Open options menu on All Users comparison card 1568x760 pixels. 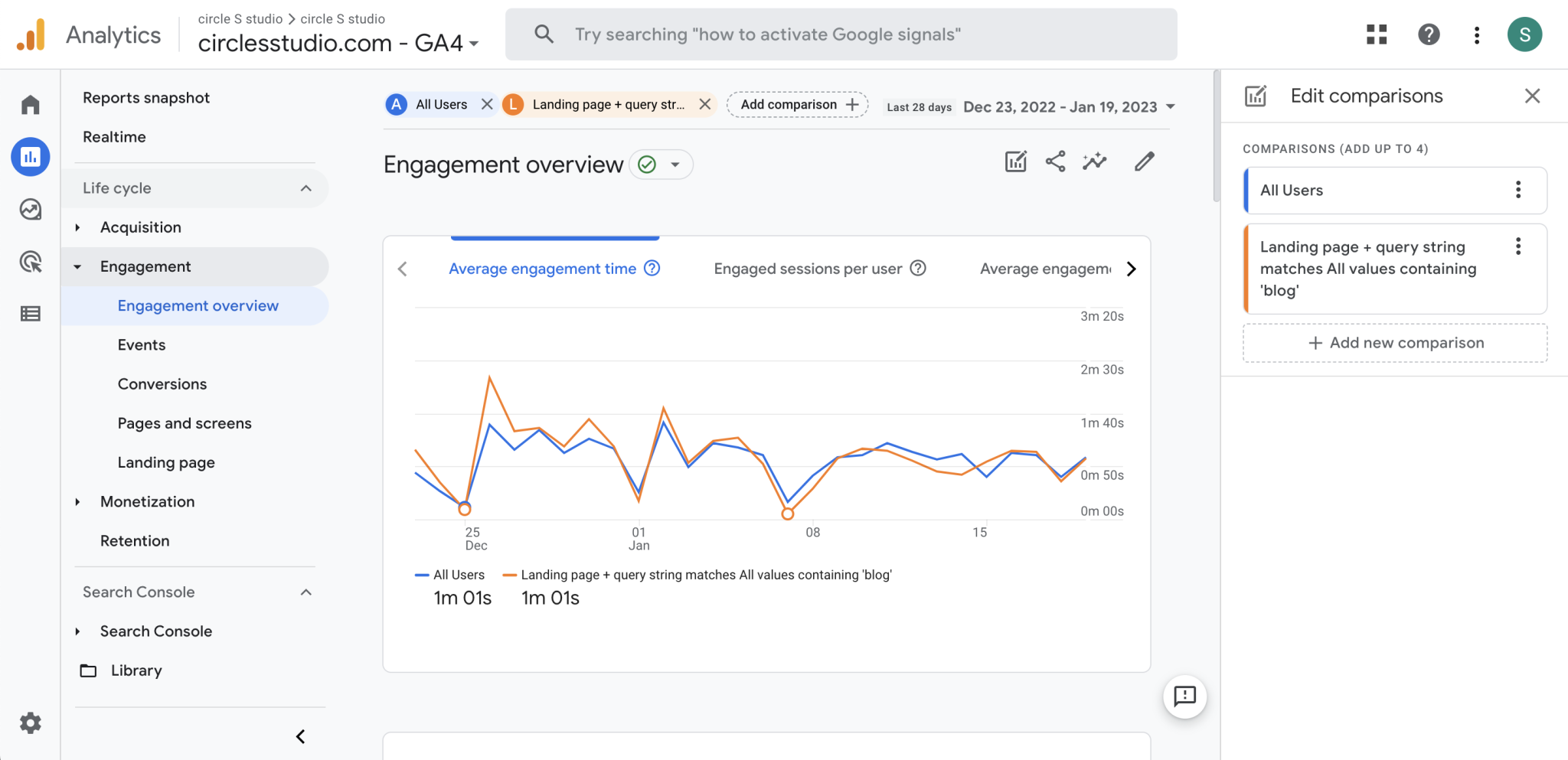(1518, 191)
